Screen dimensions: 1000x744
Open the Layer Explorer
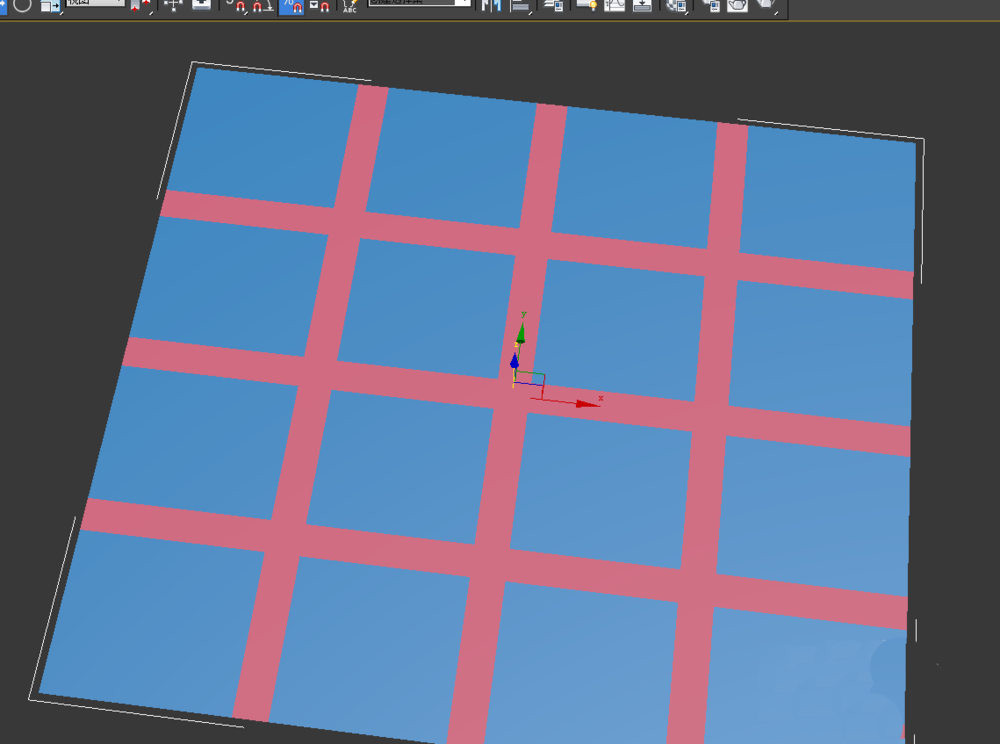[x=553, y=8]
